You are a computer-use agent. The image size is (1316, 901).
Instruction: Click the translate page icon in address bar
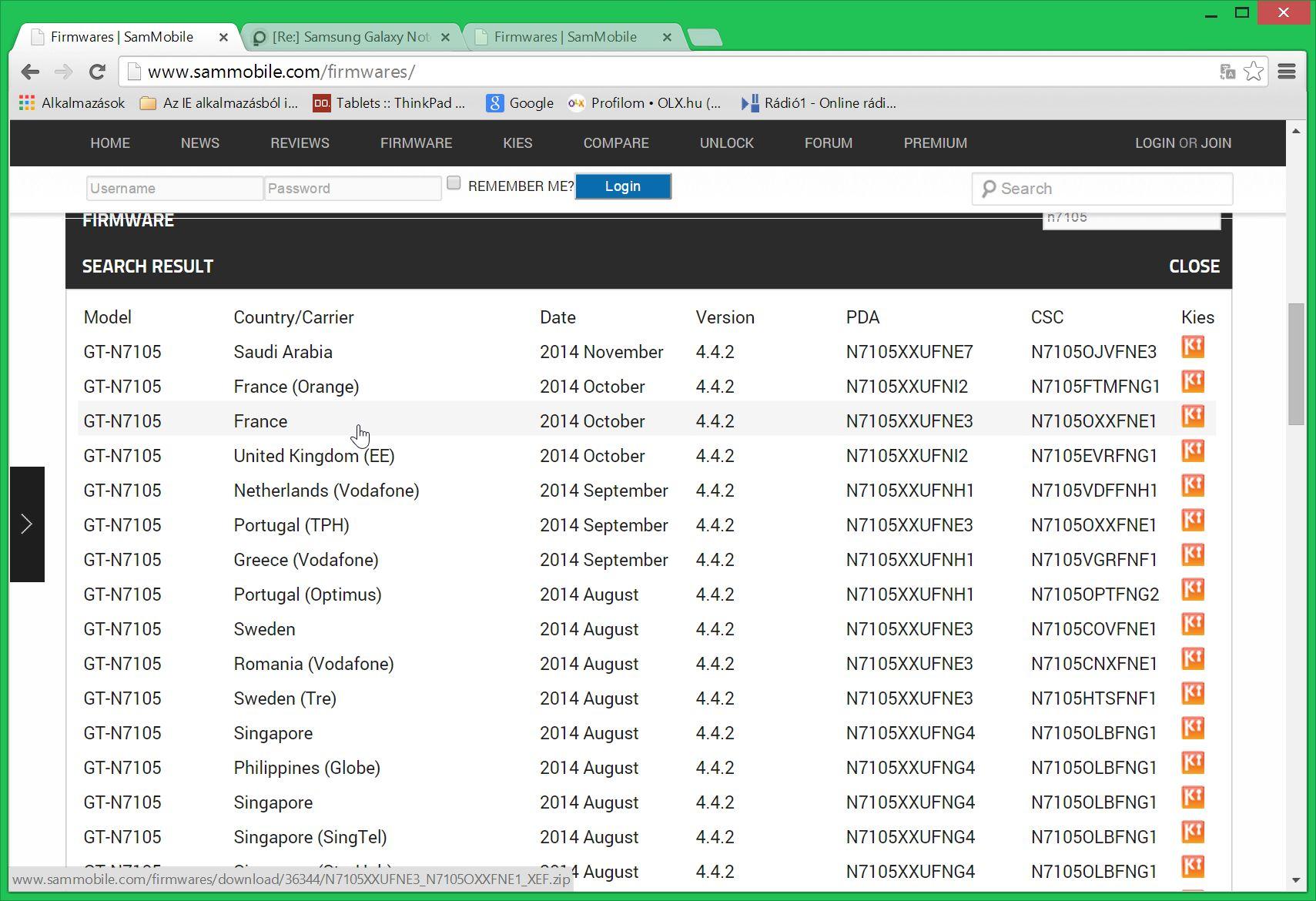pyautogui.click(x=1227, y=72)
